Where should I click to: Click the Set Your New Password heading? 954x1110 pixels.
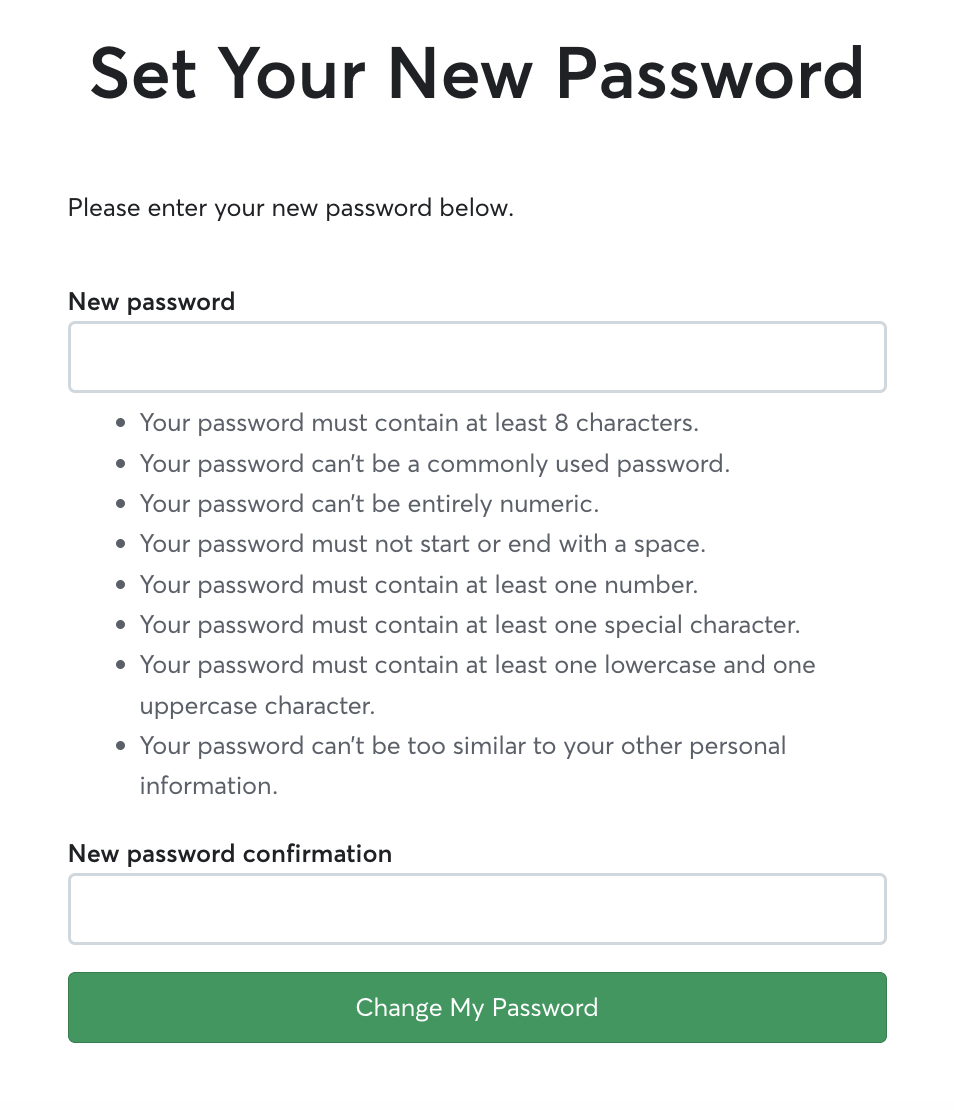pos(477,73)
